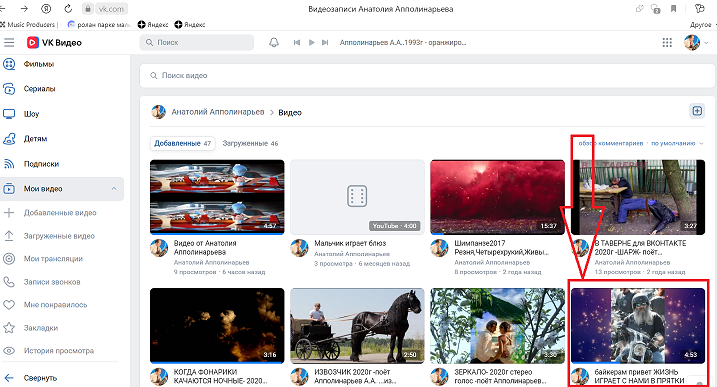Open the hamburger menu icon

[x=9, y=43]
